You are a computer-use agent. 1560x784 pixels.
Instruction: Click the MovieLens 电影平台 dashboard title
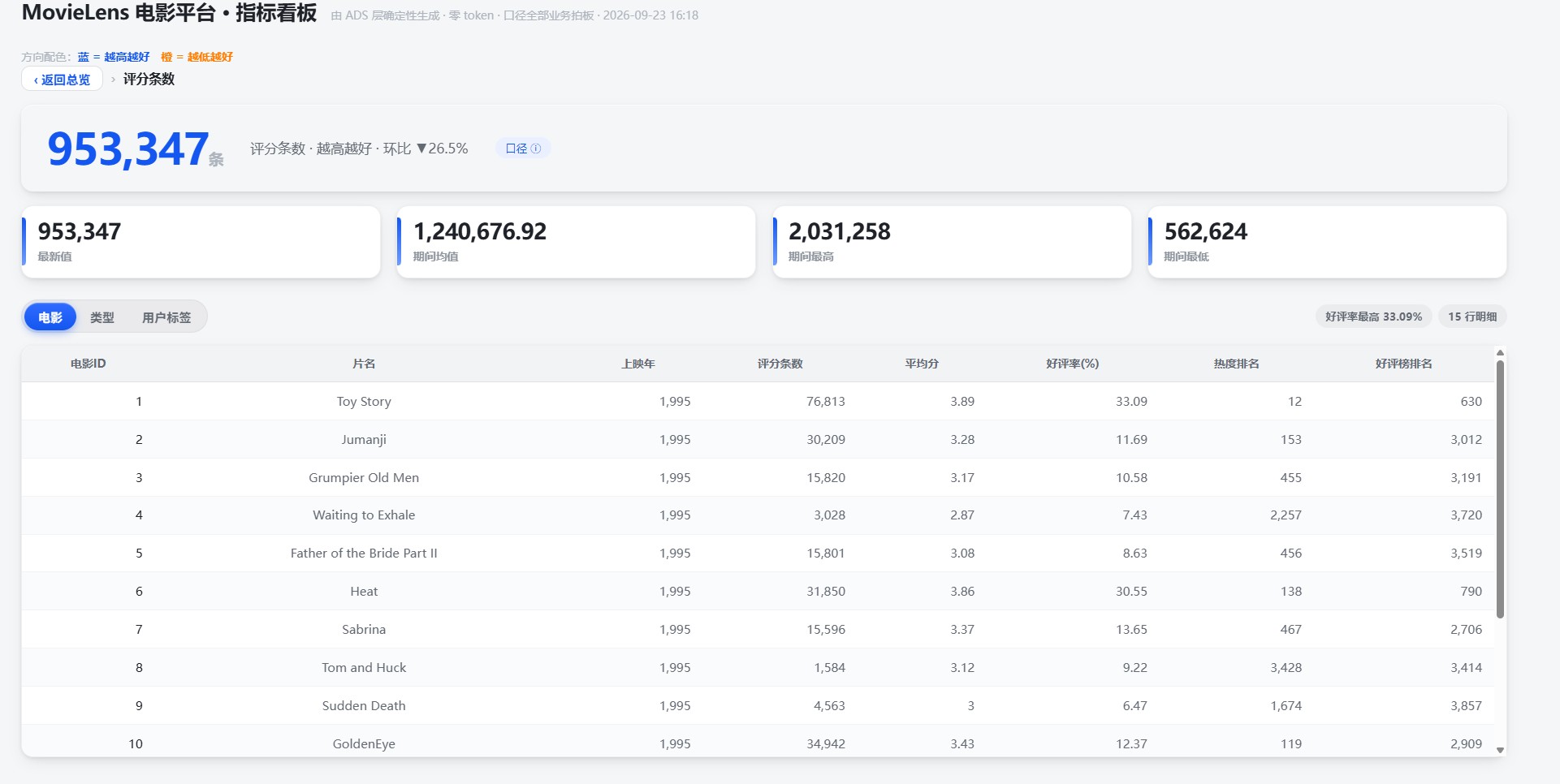click(x=169, y=13)
